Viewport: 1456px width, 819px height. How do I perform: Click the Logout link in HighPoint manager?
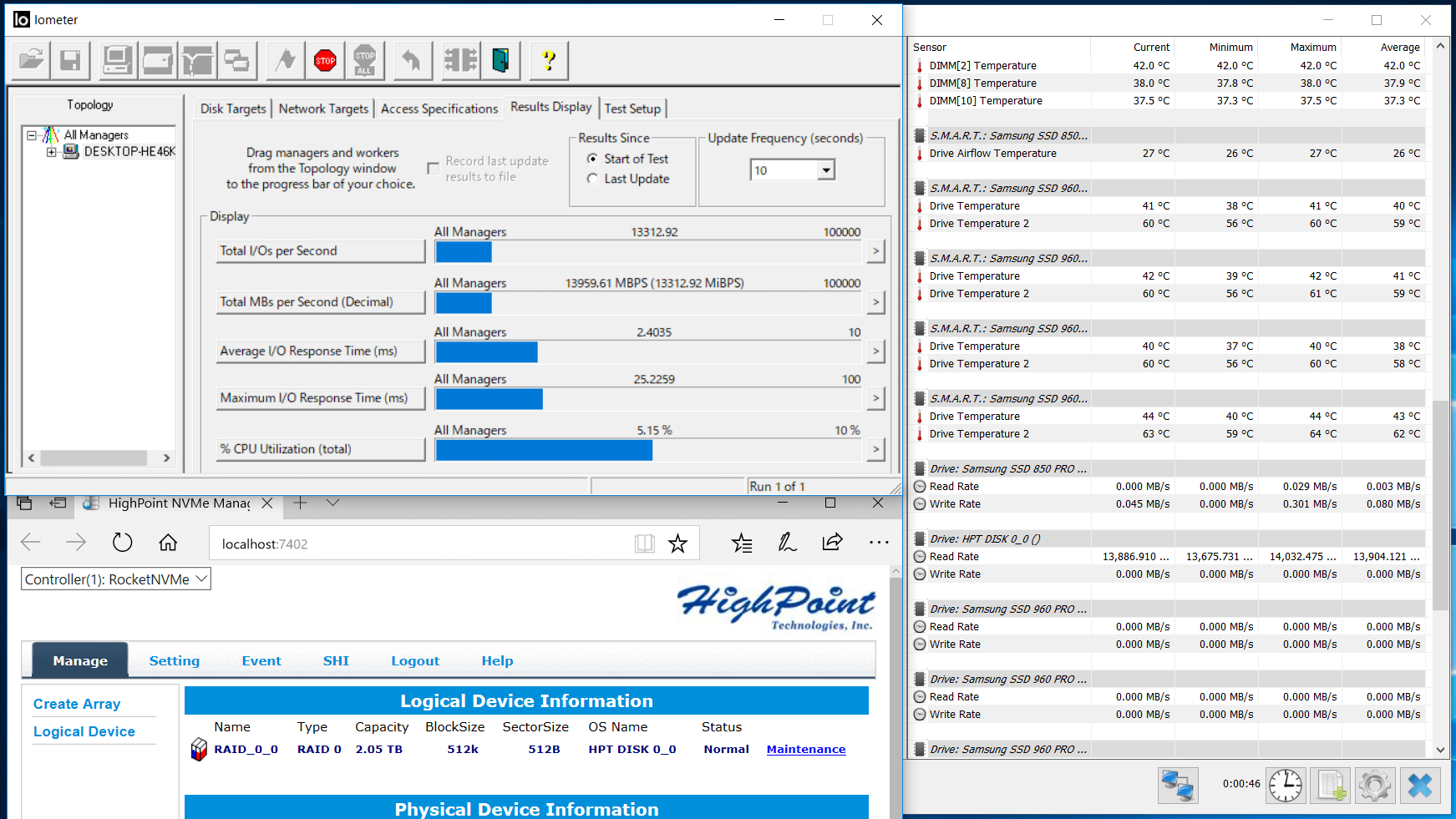415,660
